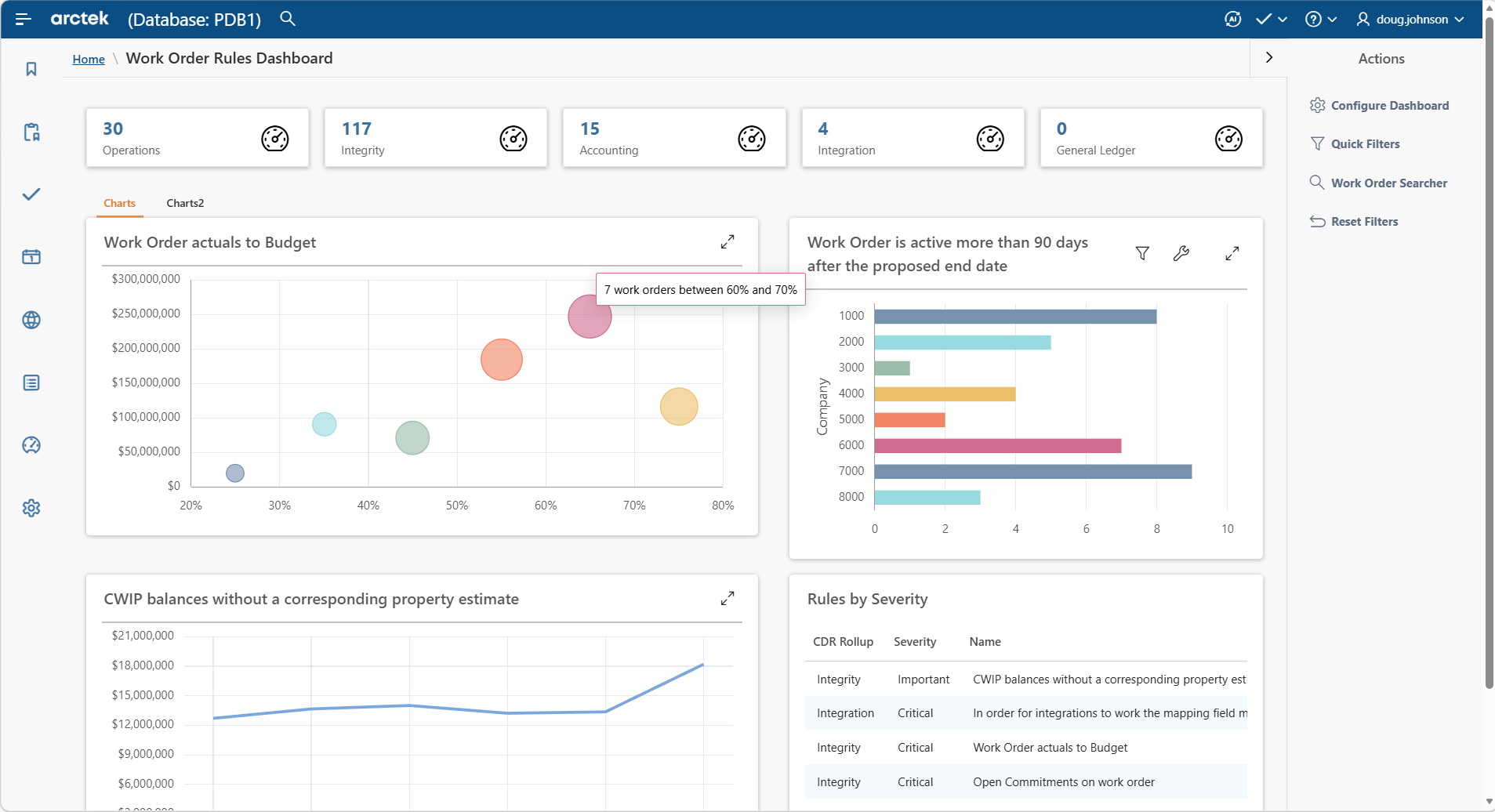Open the checkmark tasks dropdown
Image resolution: width=1495 pixels, height=812 pixels.
[x=1271, y=19]
